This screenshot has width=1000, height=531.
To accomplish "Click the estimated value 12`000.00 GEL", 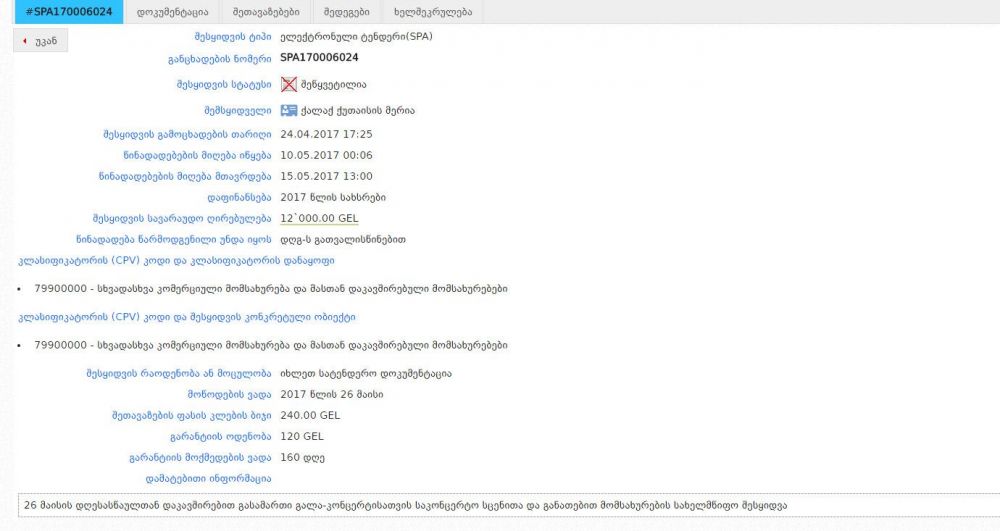I will 319,218.
